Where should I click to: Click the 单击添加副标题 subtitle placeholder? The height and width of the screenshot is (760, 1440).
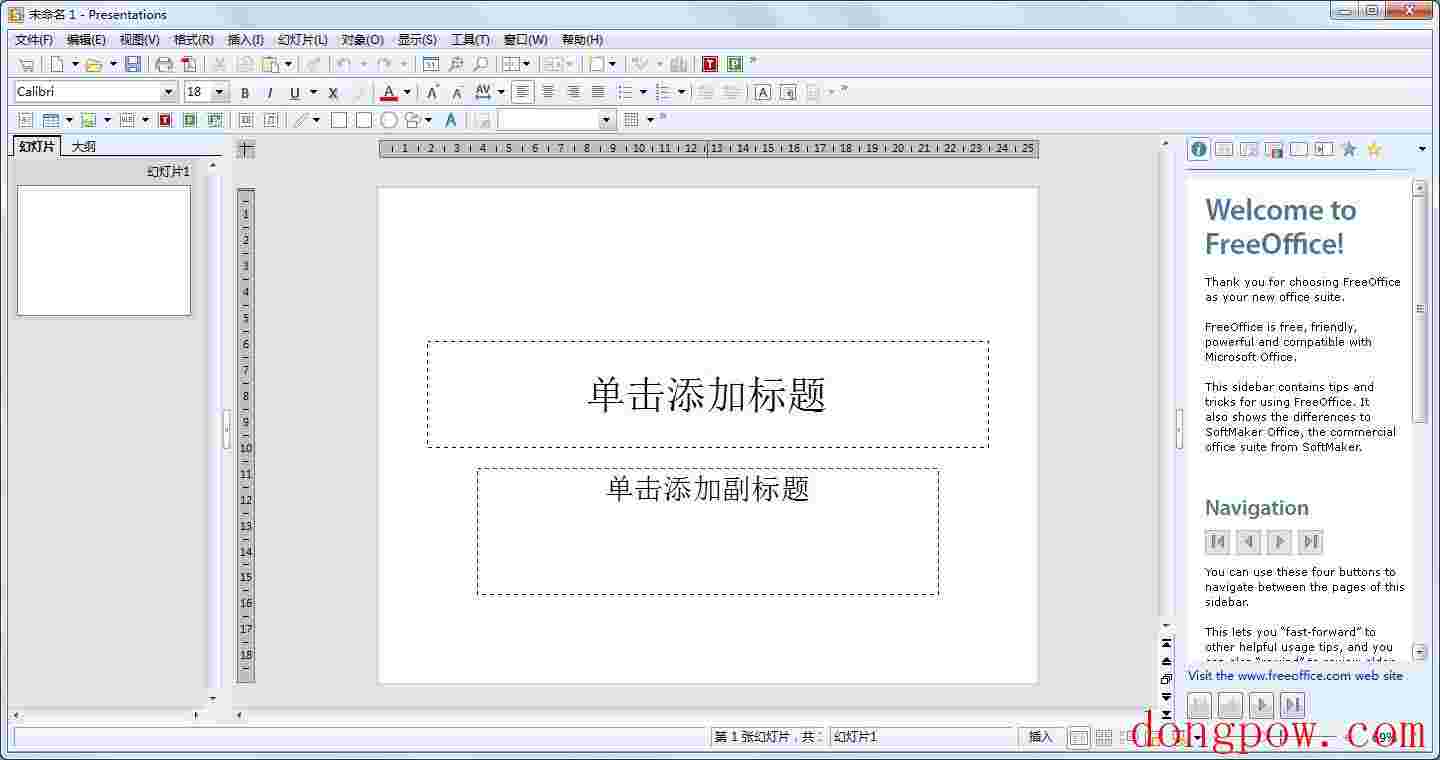point(707,531)
